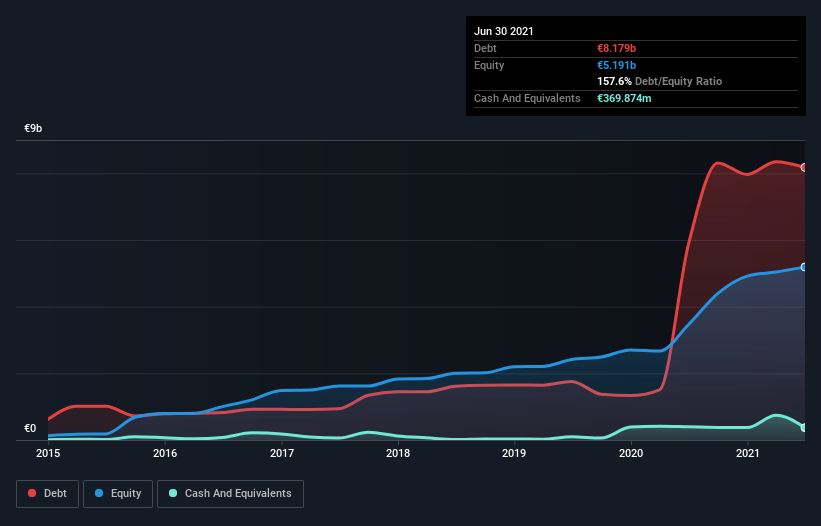The image size is (821, 526).
Task: Click the €5.191b equity value
Action: [616, 65]
